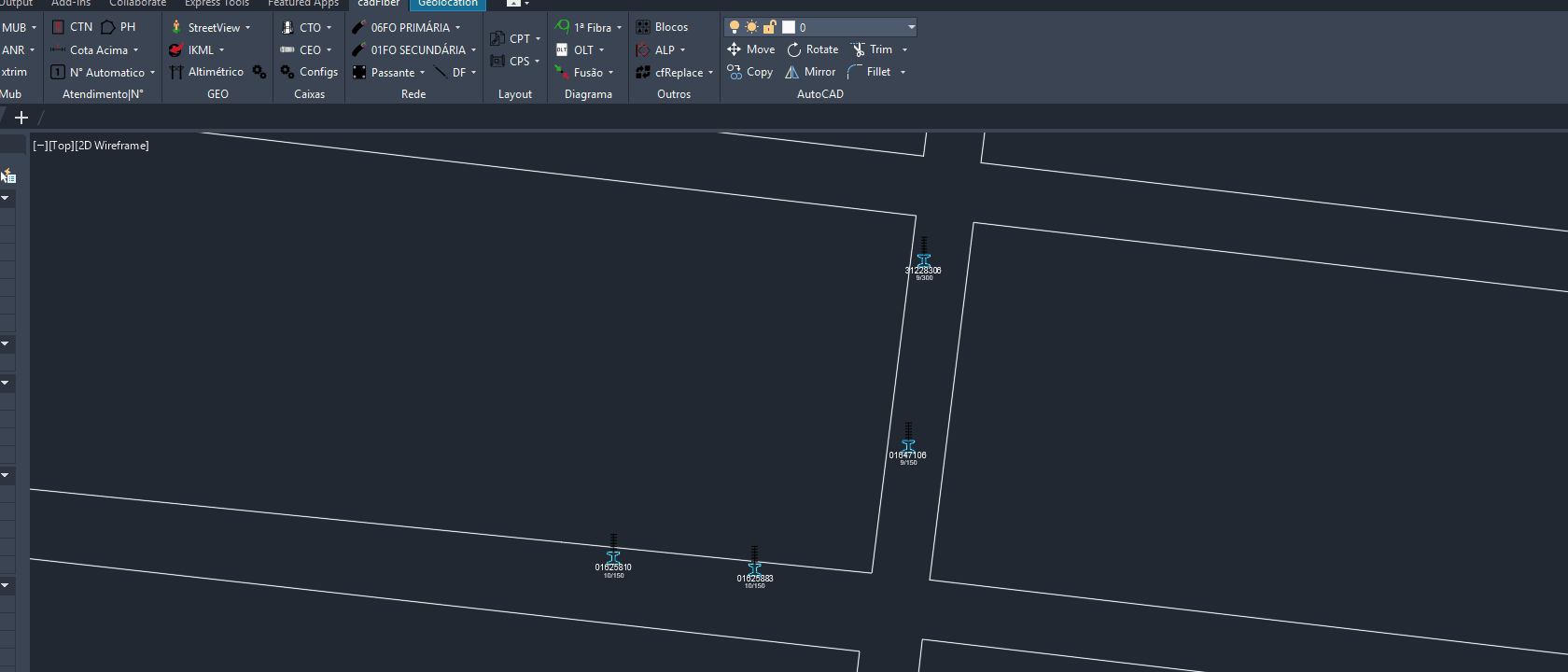Click the StreetView tool icon
The height and width of the screenshot is (672, 1568).
click(175, 27)
